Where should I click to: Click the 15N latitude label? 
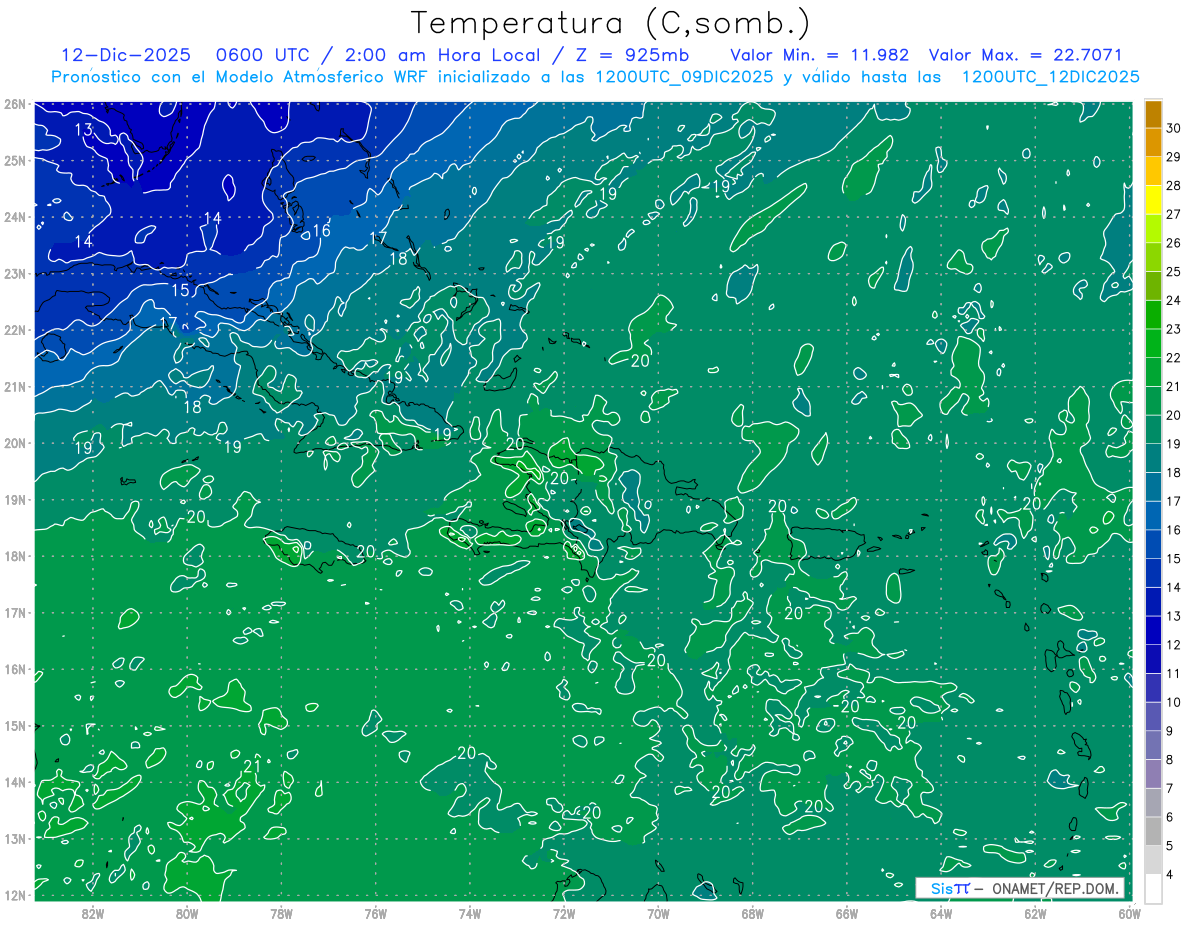[14, 725]
